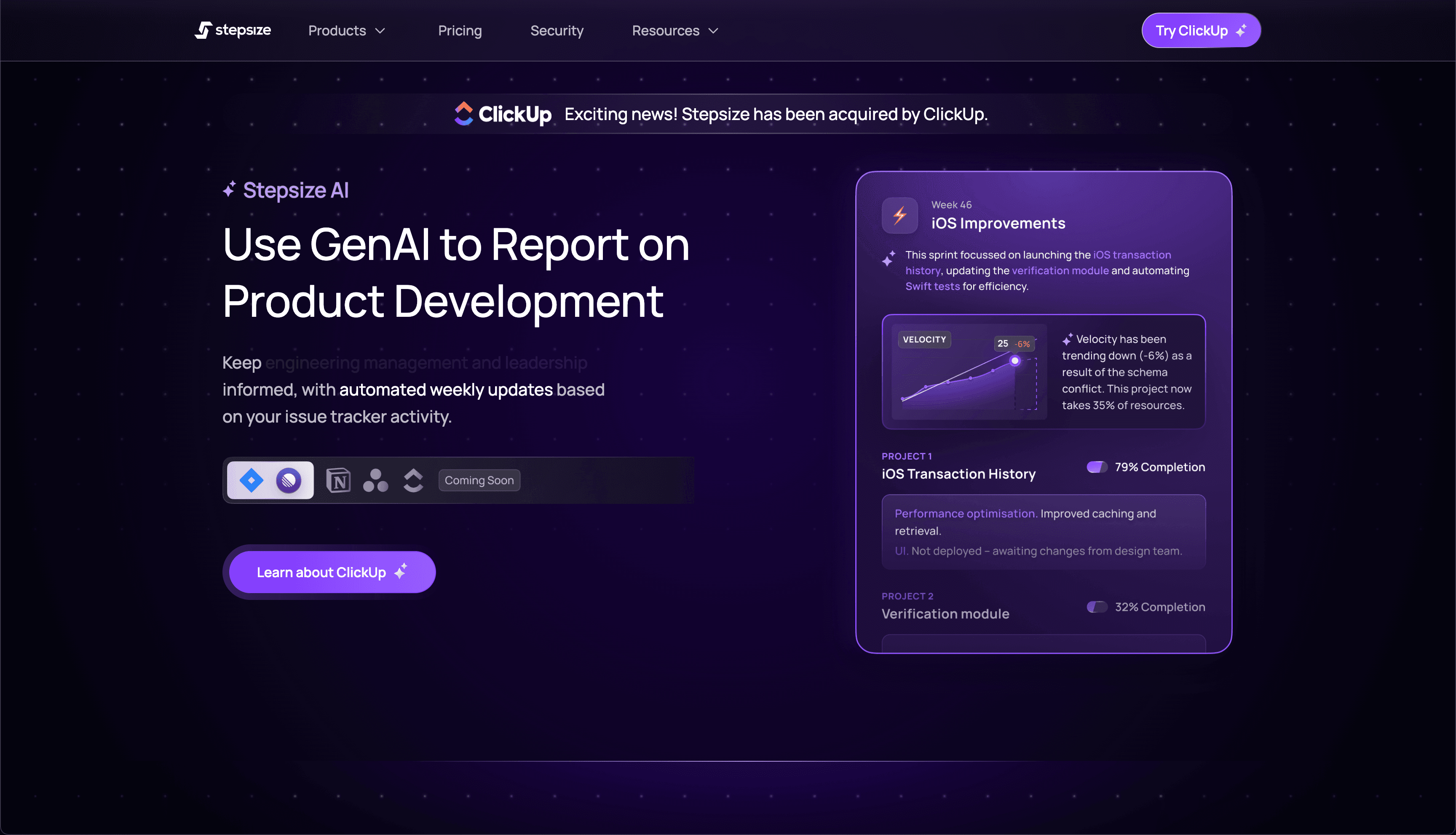Click the Asana three-dots icon

(376, 480)
